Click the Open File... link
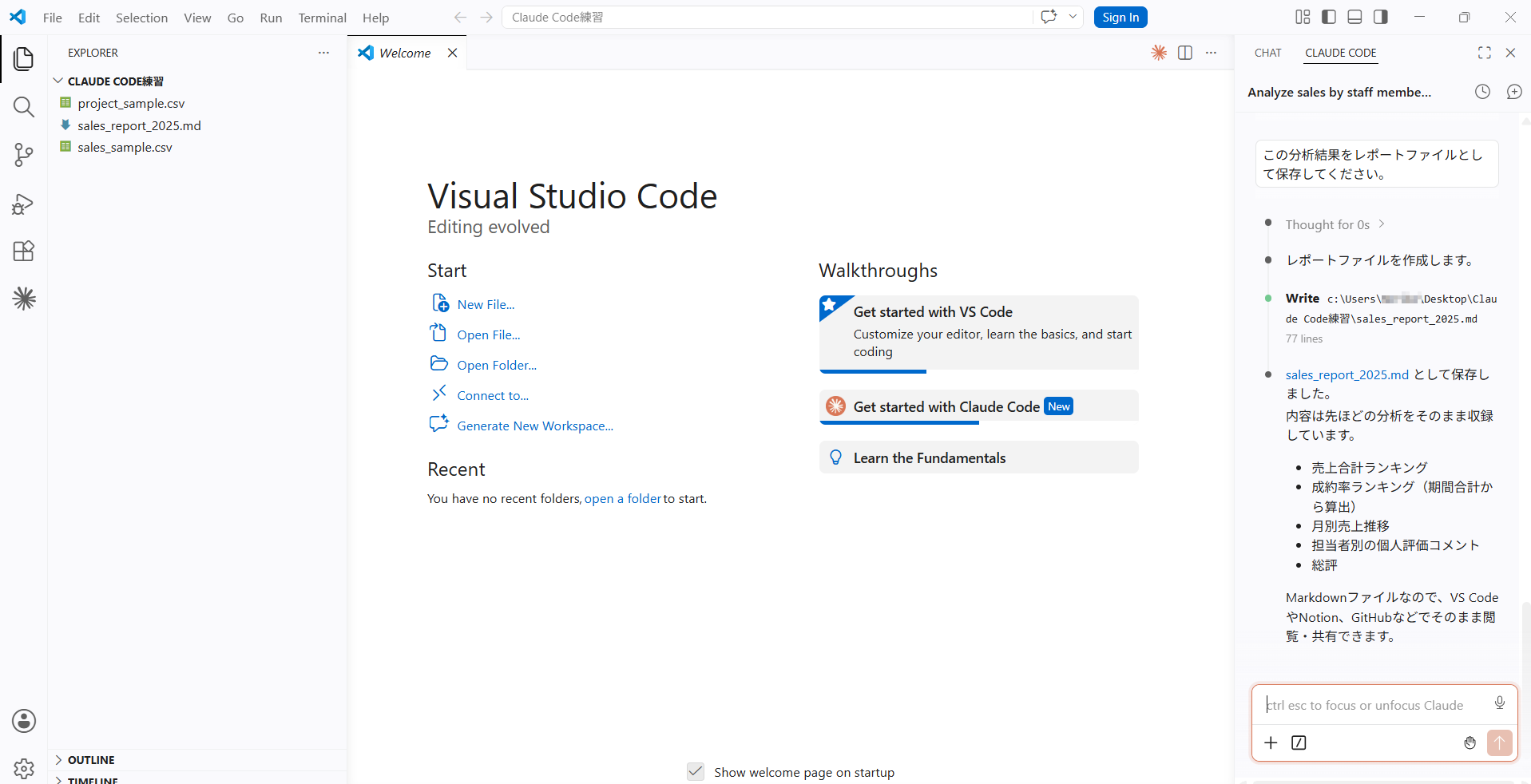Screen dimensions: 1531x784 pos(489,335)
